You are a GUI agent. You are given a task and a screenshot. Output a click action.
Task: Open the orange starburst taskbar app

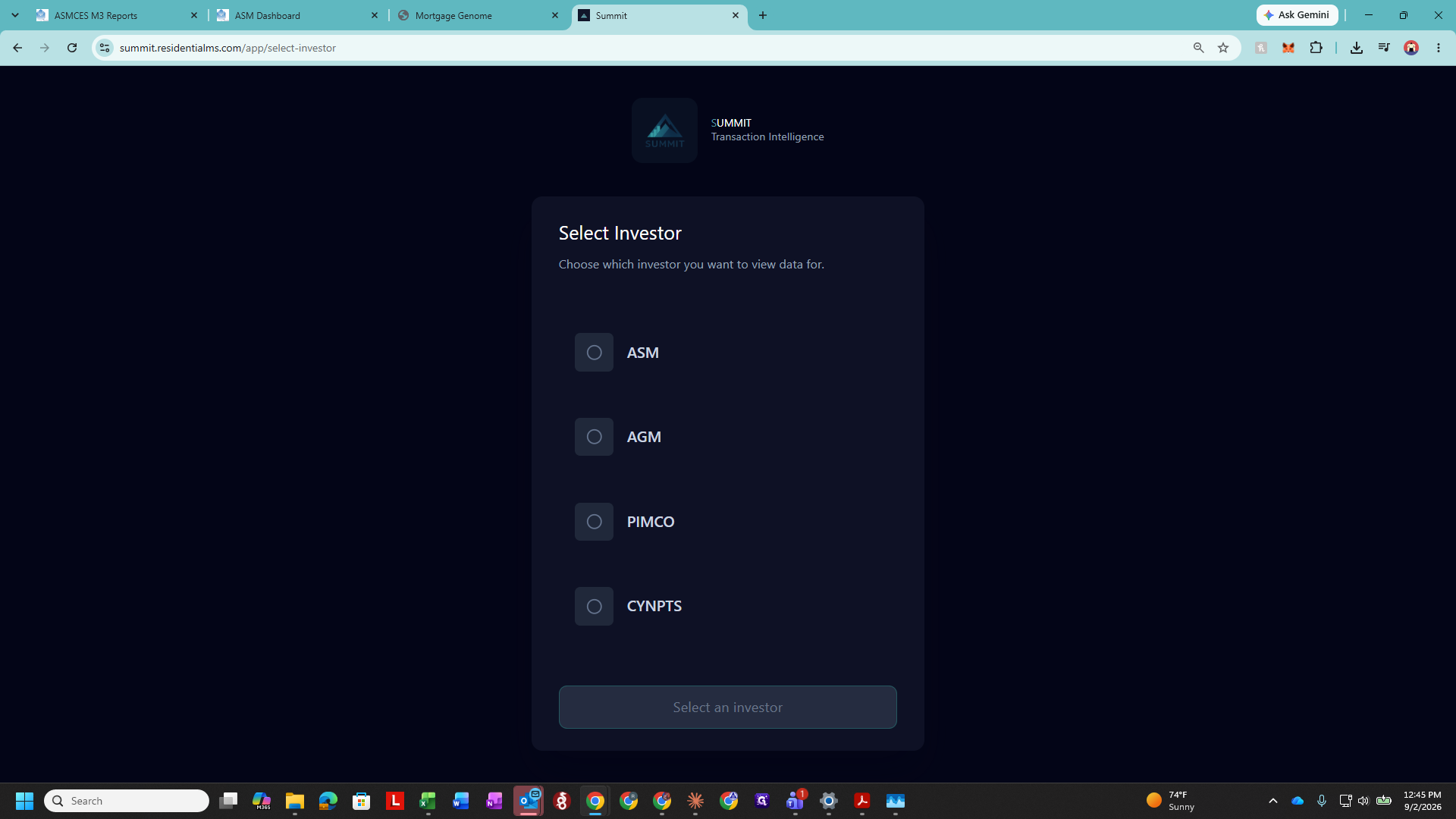(x=695, y=801)
